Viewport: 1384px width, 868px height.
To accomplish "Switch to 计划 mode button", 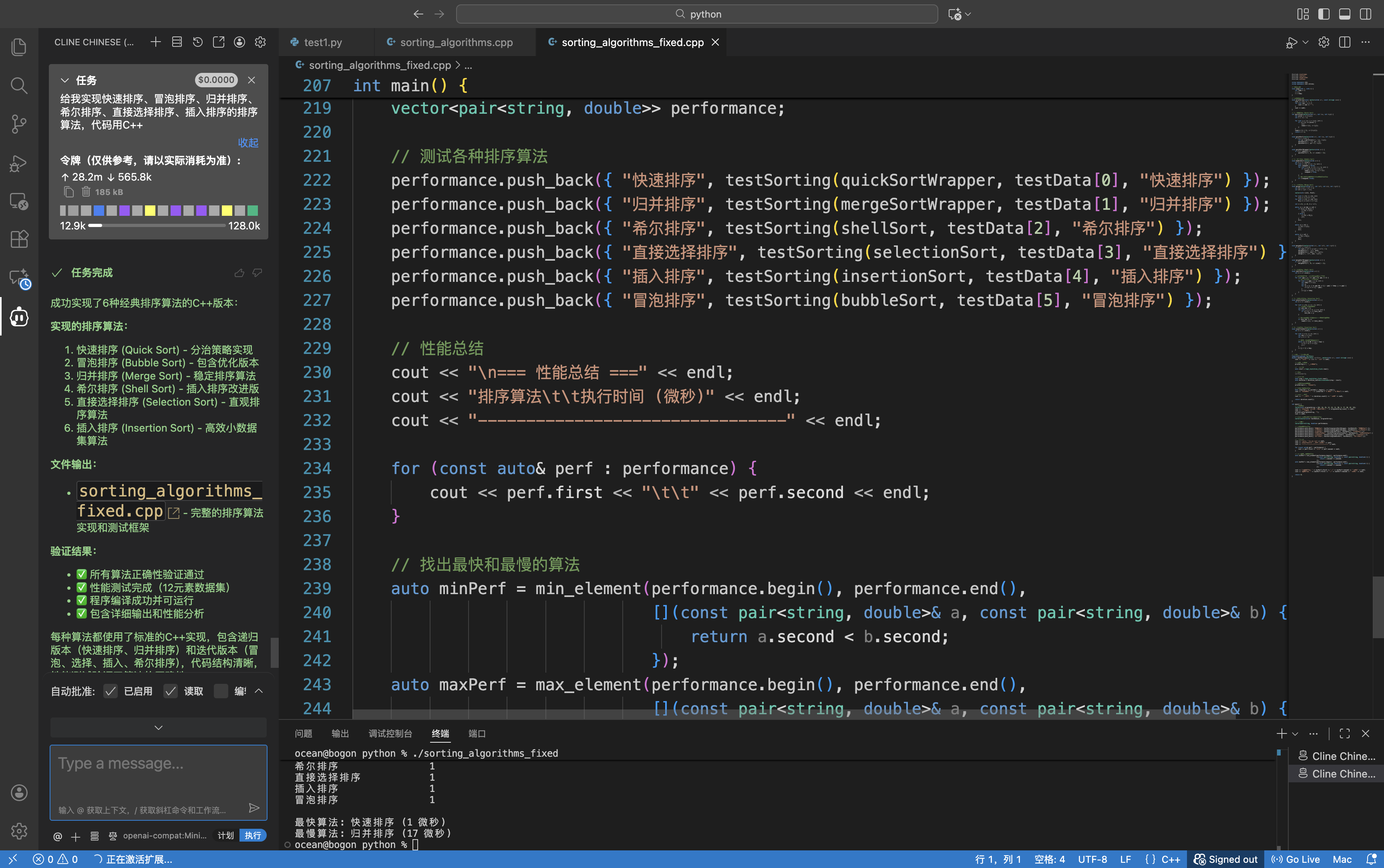I will pyautogui.click(x=225, y=835).
